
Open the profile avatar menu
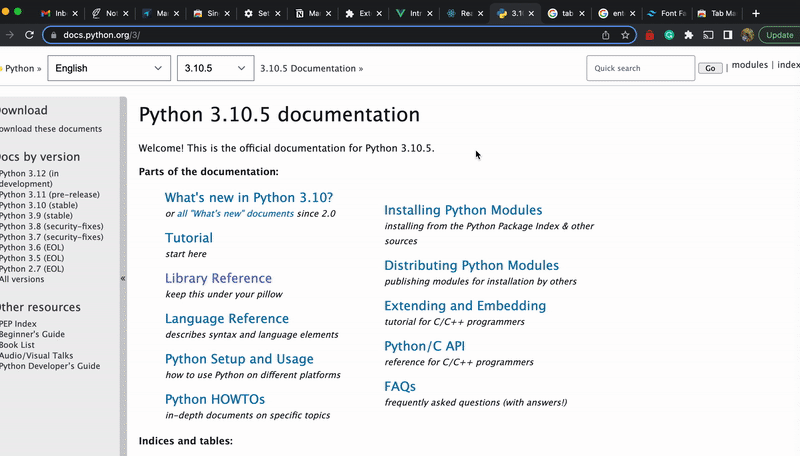(747, 35)
